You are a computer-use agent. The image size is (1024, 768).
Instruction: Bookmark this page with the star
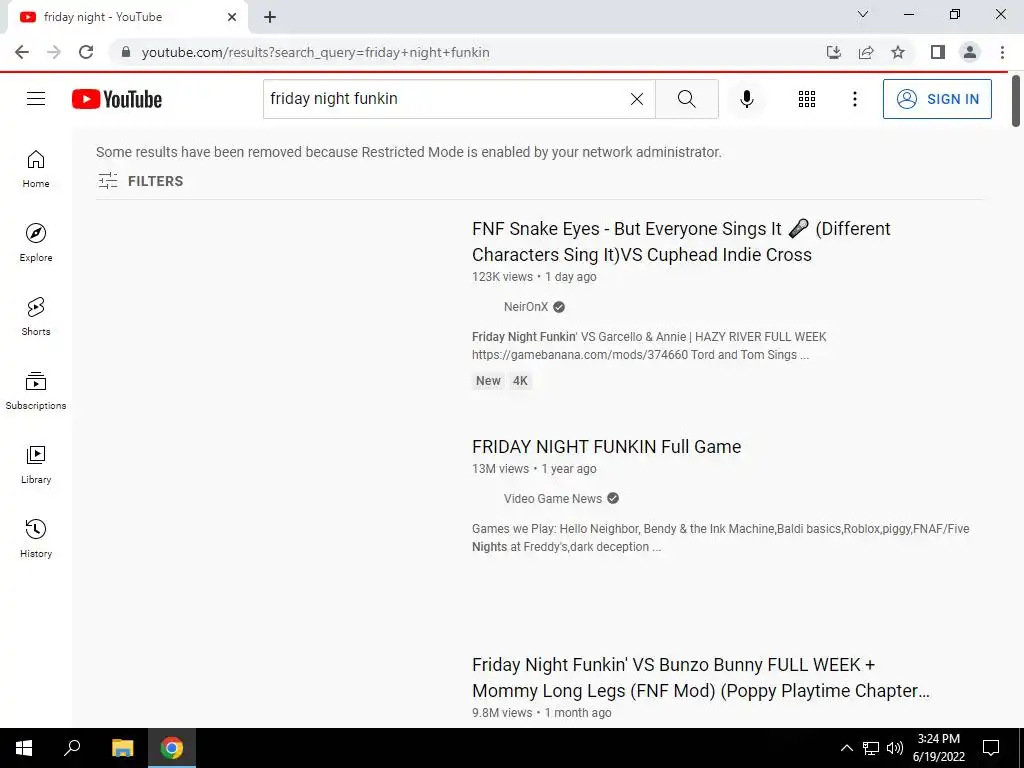tap(898, 52)
